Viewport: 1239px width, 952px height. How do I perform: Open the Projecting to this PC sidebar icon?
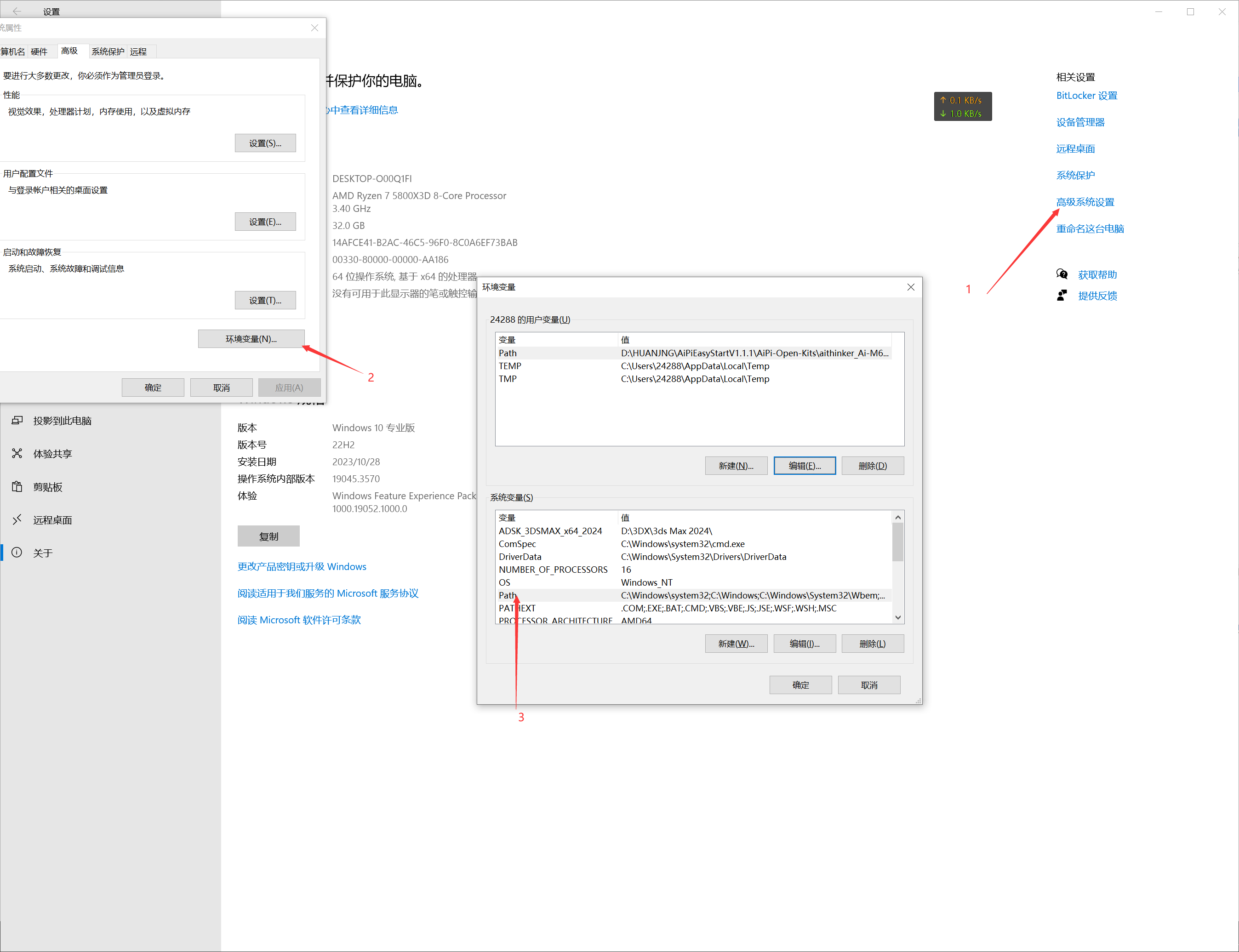17,421
